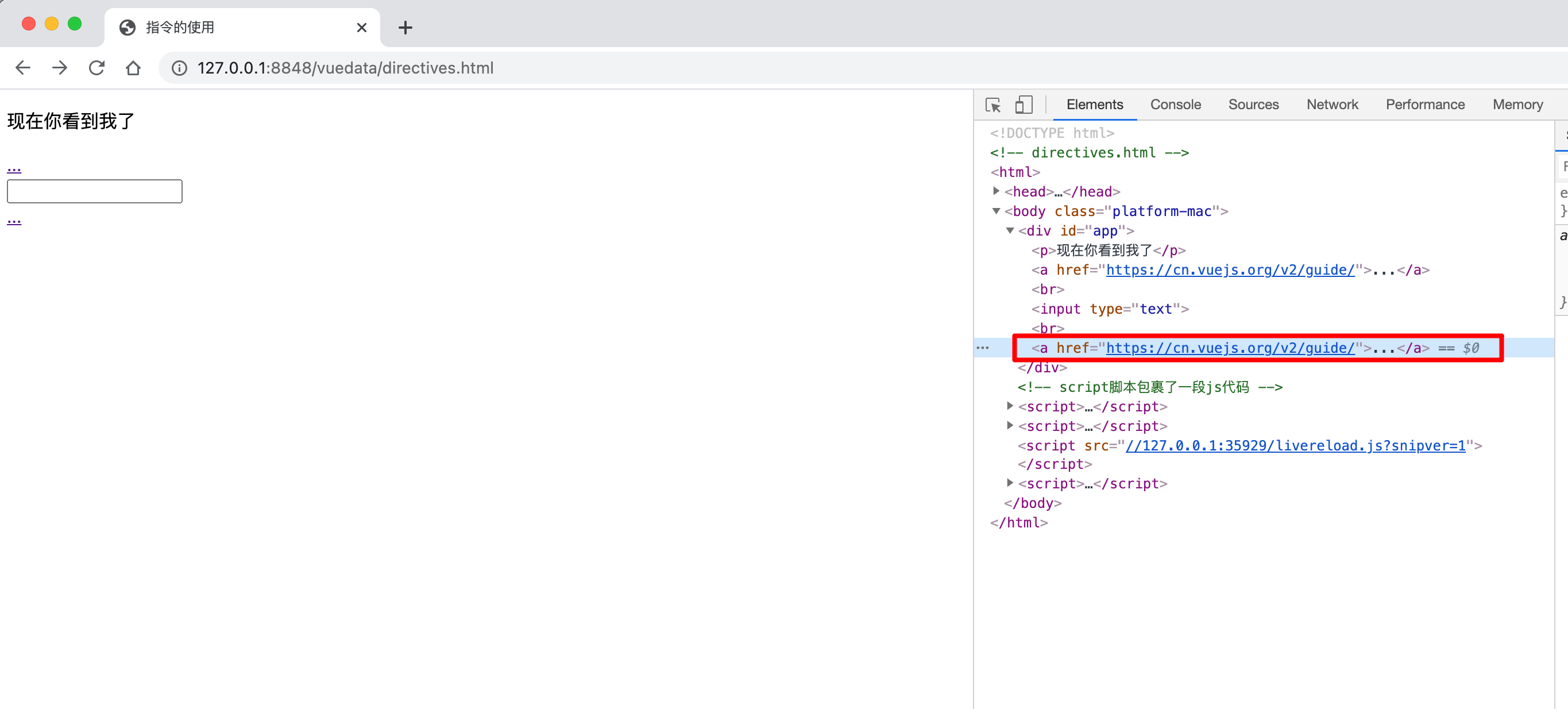Image resolution: width=1568 pixels, height=709 pixels.
Task: Select the closing div tag line
Action: point(1042,368)
